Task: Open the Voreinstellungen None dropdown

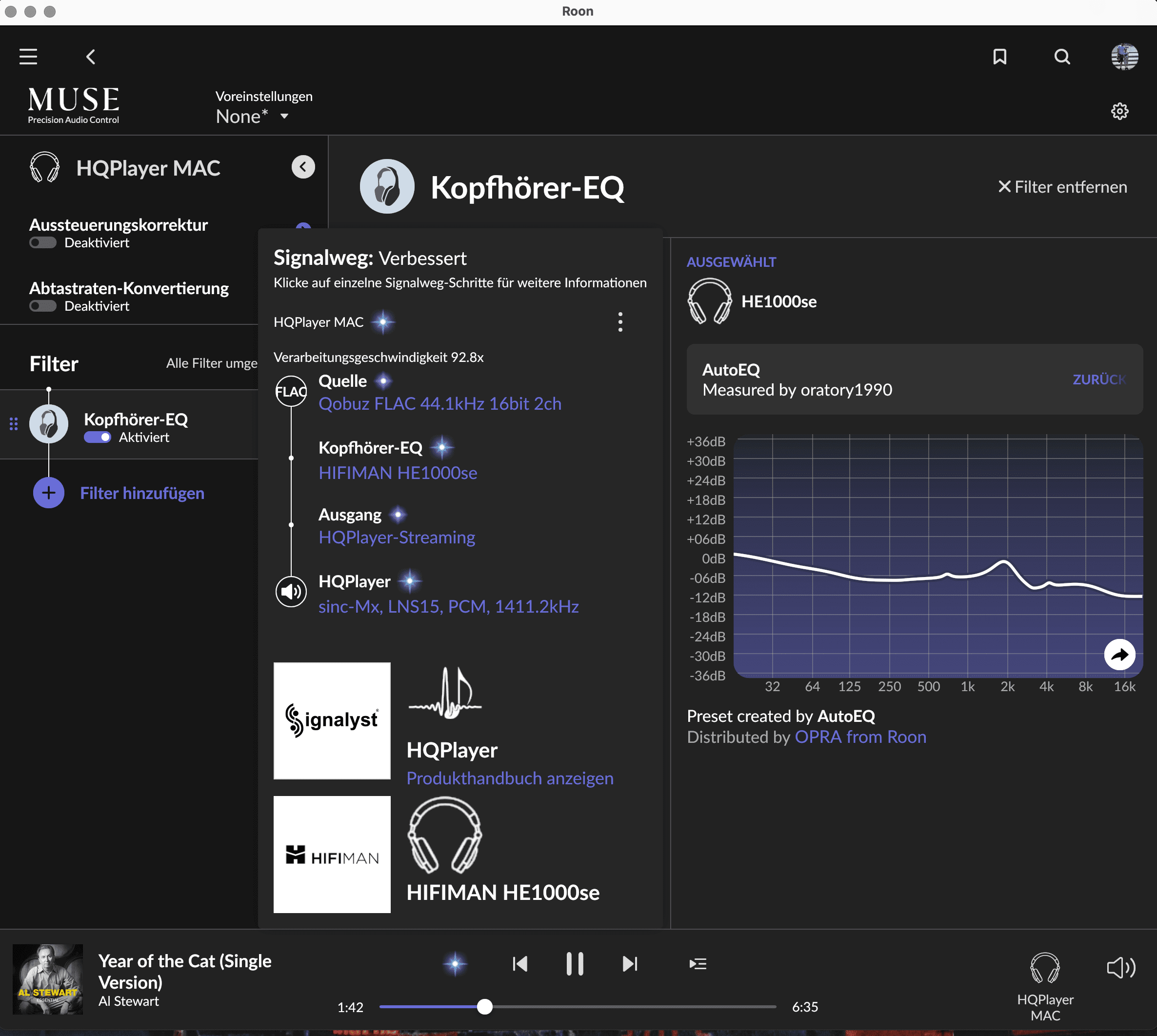Action: pyautogui.click(x=253, y=116)
